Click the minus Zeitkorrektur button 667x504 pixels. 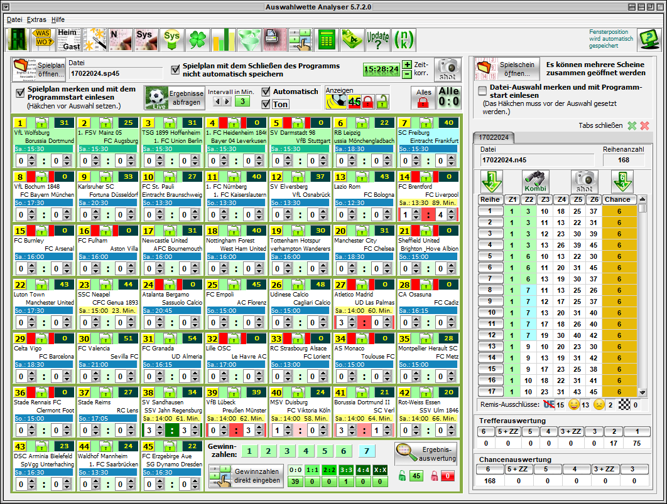407,74
